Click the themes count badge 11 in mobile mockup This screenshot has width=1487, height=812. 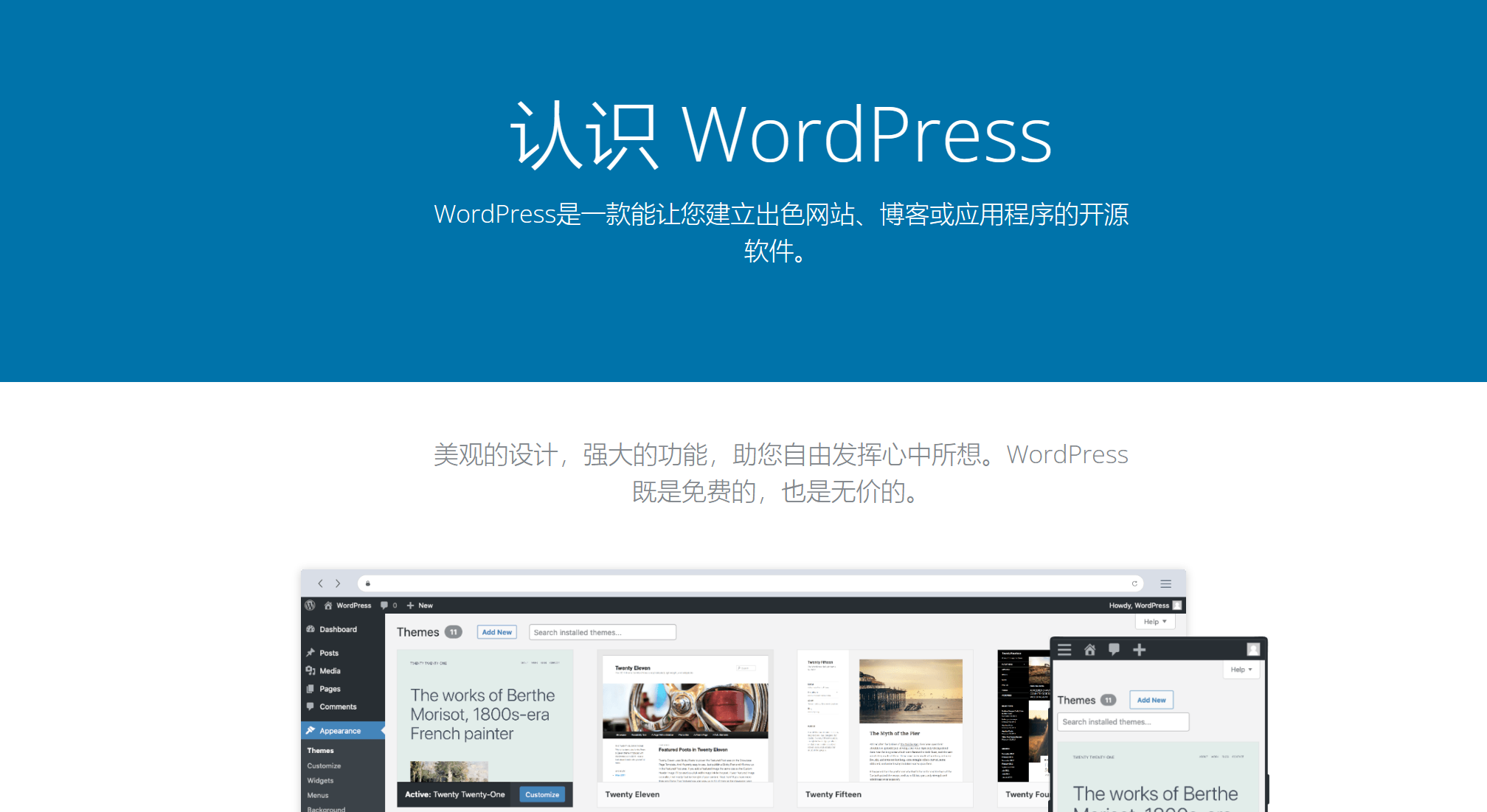(x=1109, y=700)
